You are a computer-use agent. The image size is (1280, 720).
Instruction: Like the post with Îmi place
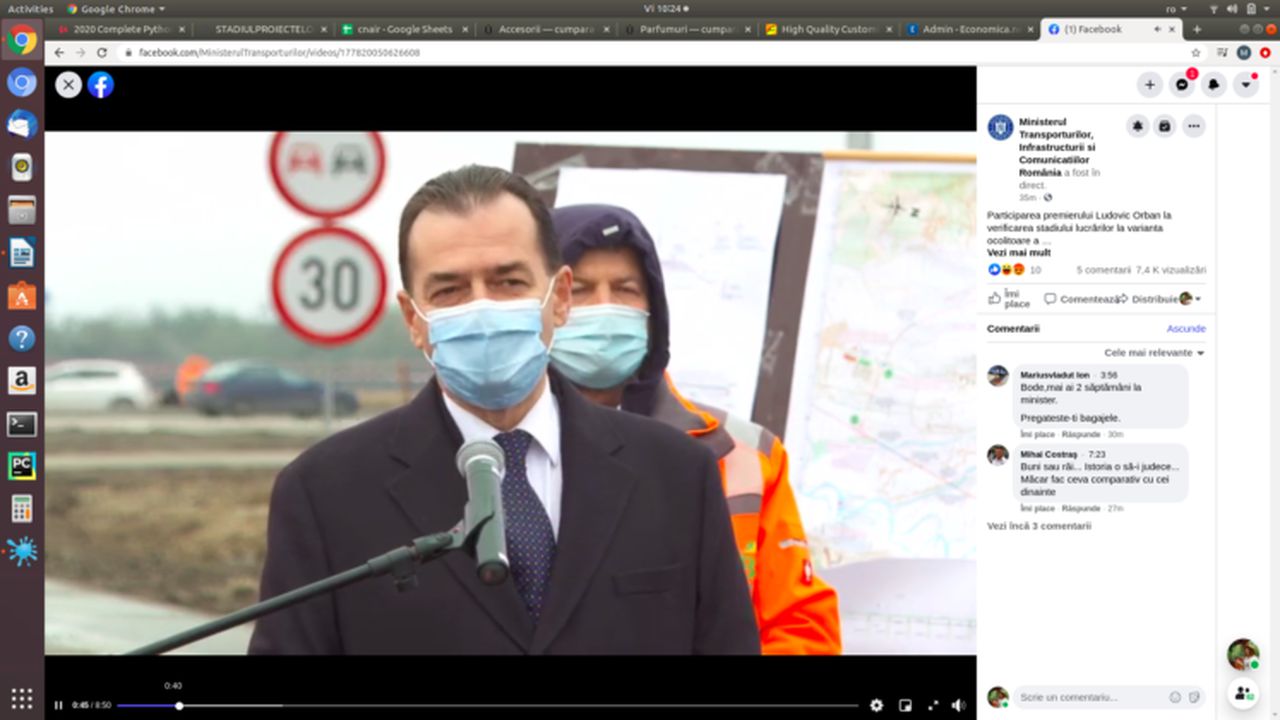[1009, 298]
